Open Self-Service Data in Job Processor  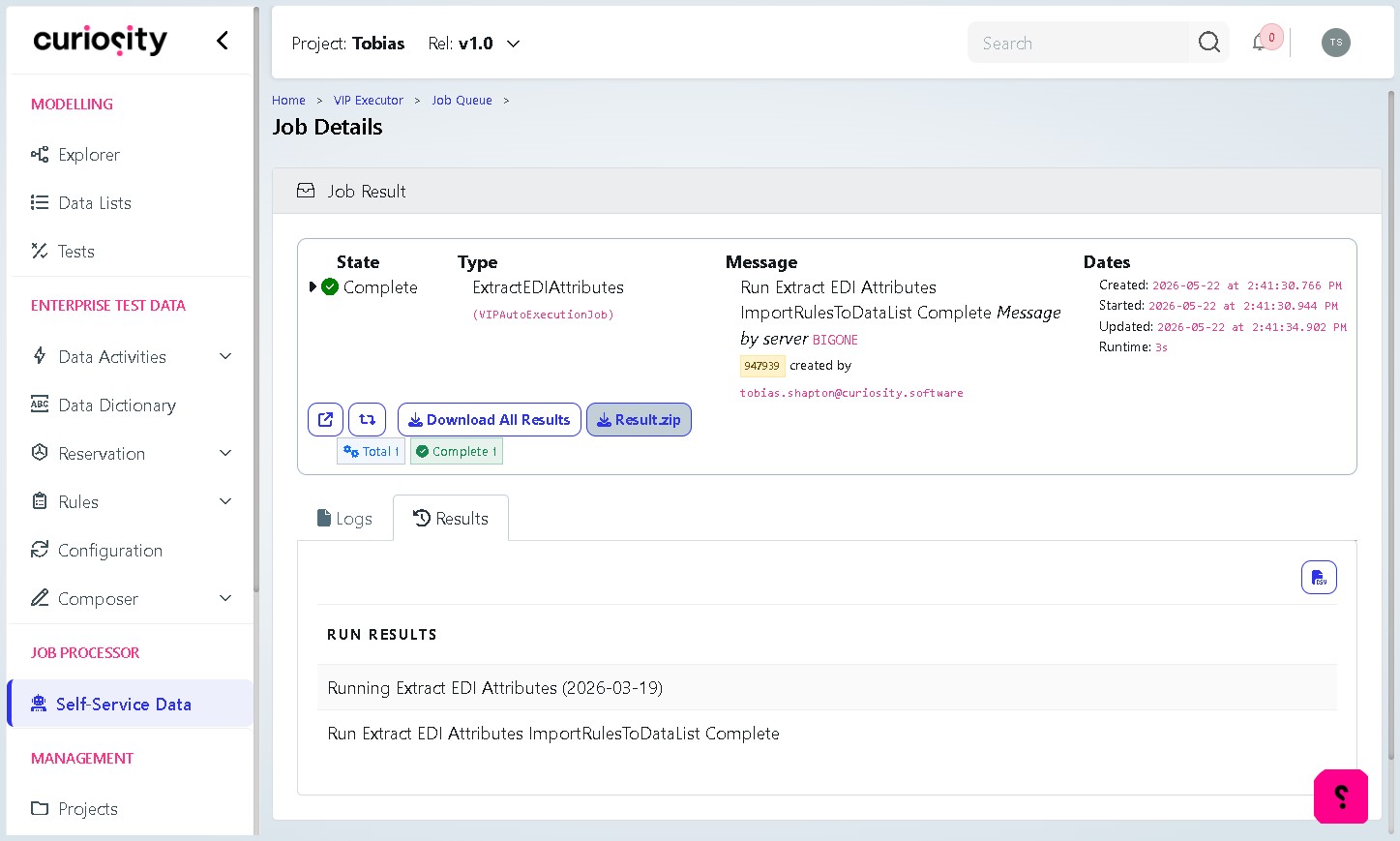130,704
